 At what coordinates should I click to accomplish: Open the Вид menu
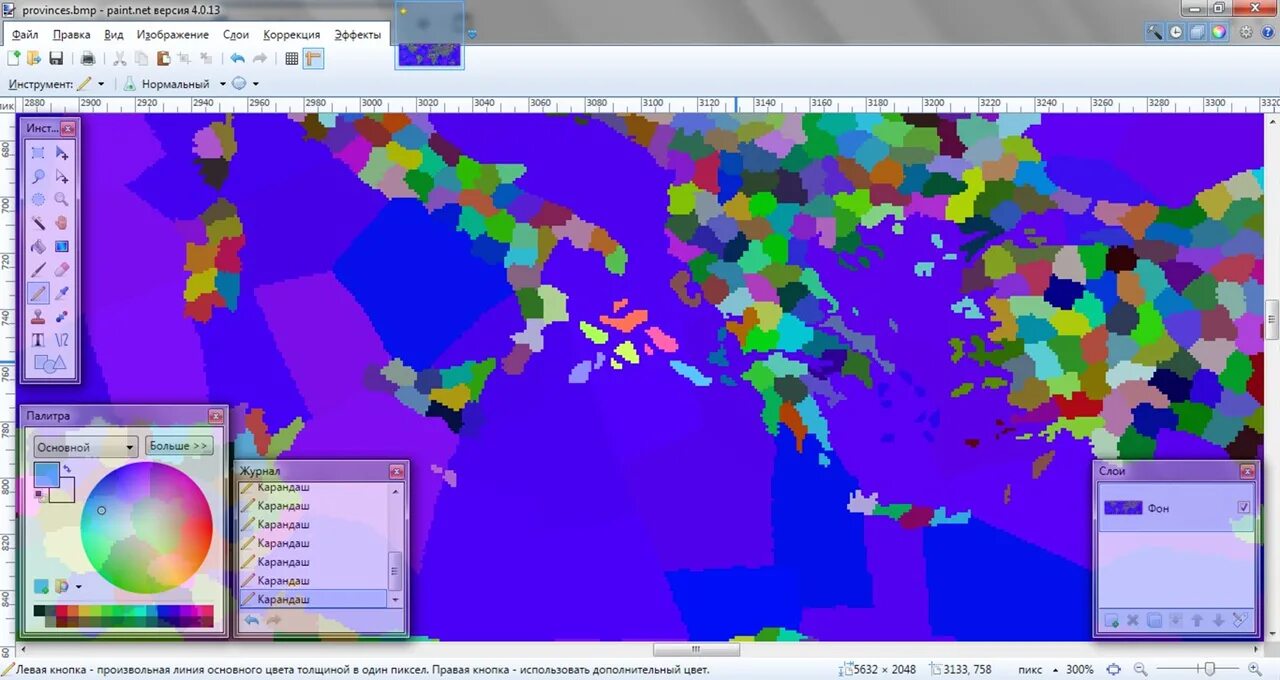(x=114, y=34)
